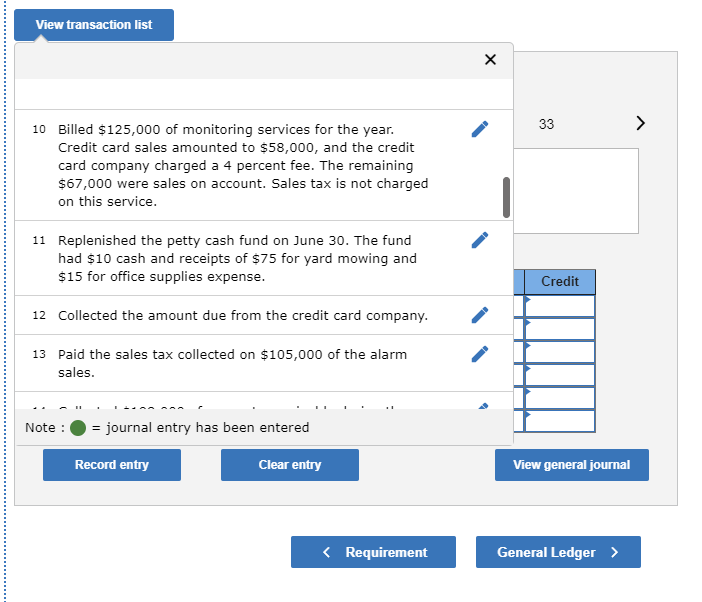Click transaction list scrollbar thumb
Screen dimensions: 702x602
506,197
